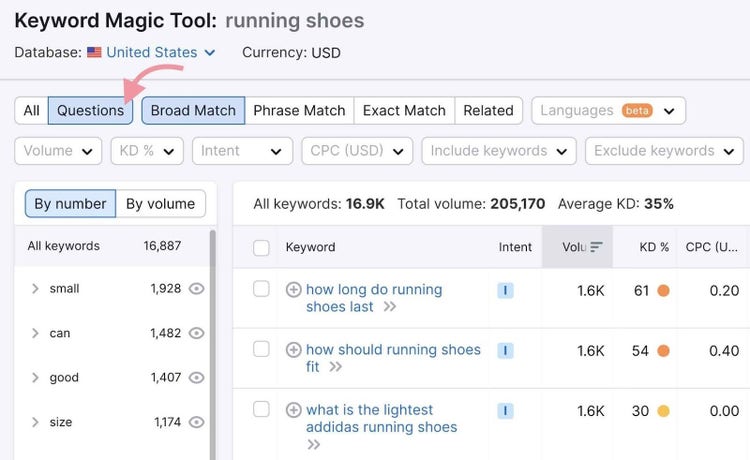Check the select-all checkbox in table header
Screen dimensions: 750x460
[x=261, y=248]
